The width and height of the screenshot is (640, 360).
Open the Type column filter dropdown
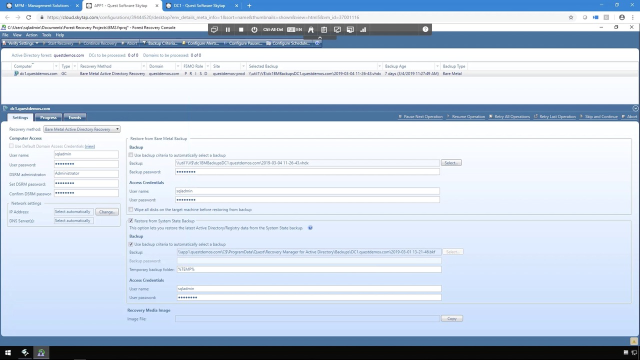(74, 66)
